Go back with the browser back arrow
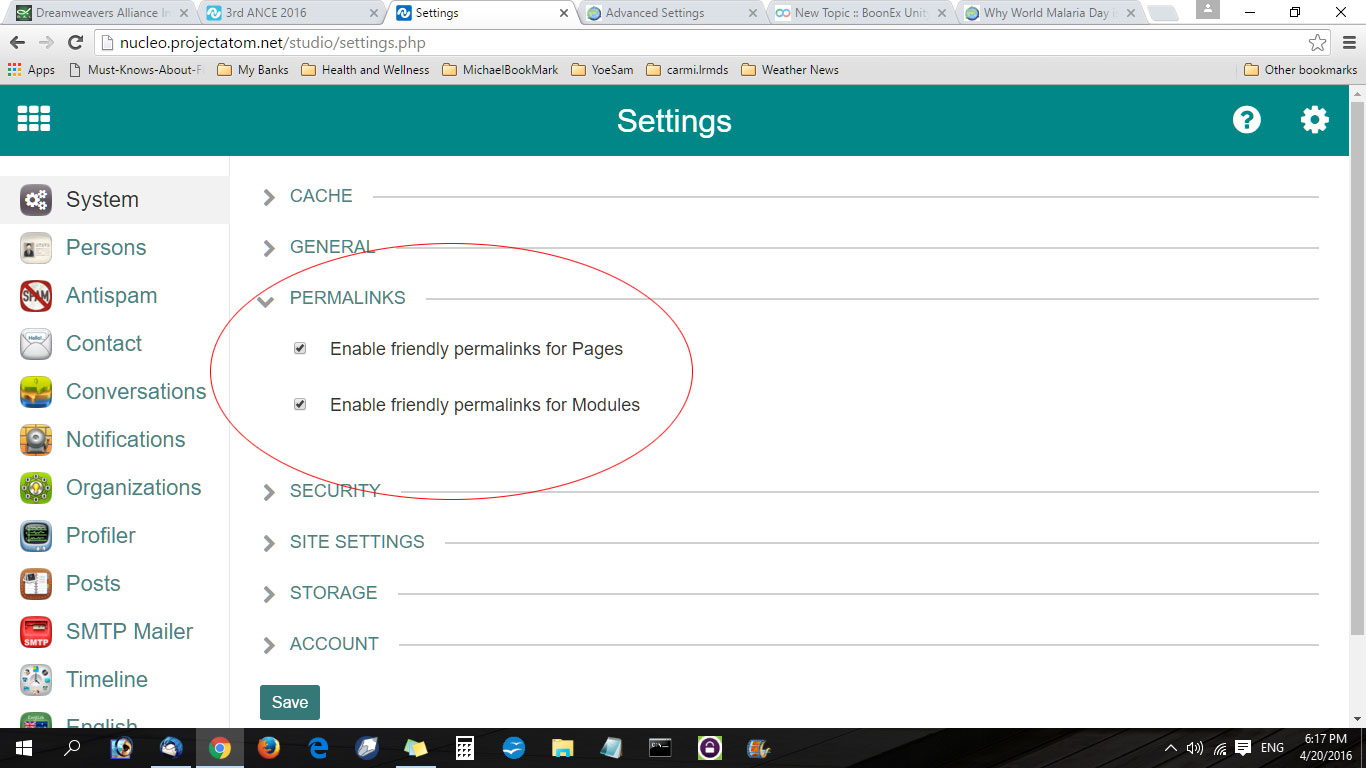1366x768 pixels. (x=17, y=43)
